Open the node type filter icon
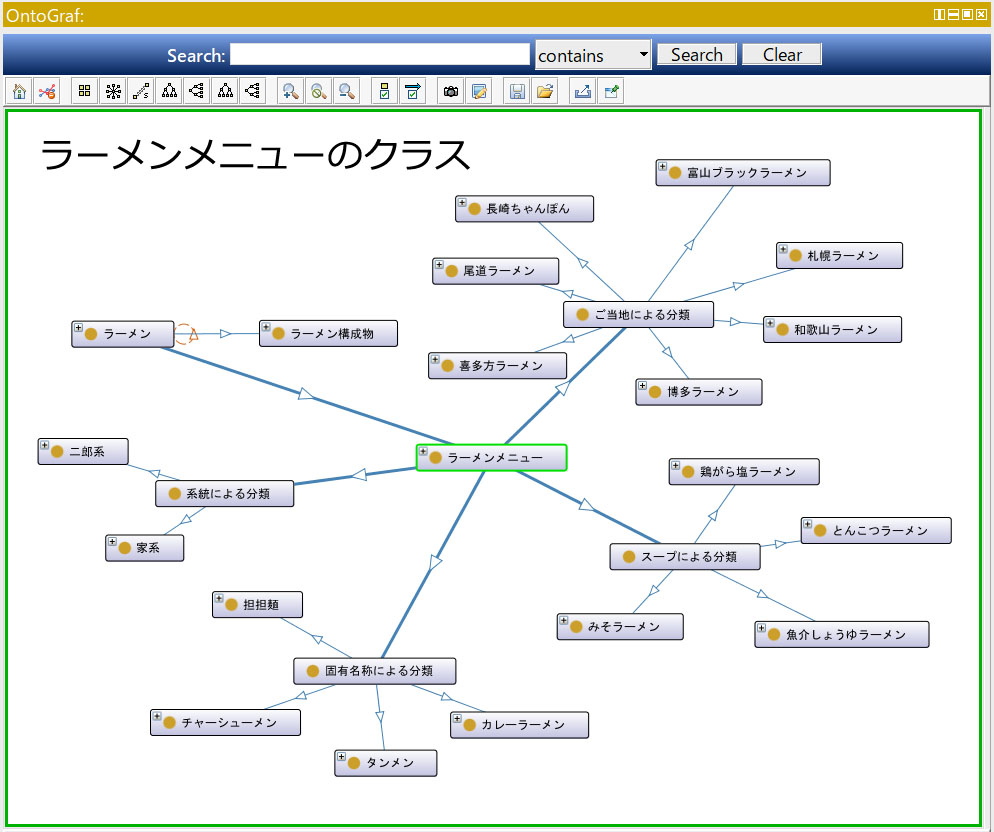 coord(384,91)
